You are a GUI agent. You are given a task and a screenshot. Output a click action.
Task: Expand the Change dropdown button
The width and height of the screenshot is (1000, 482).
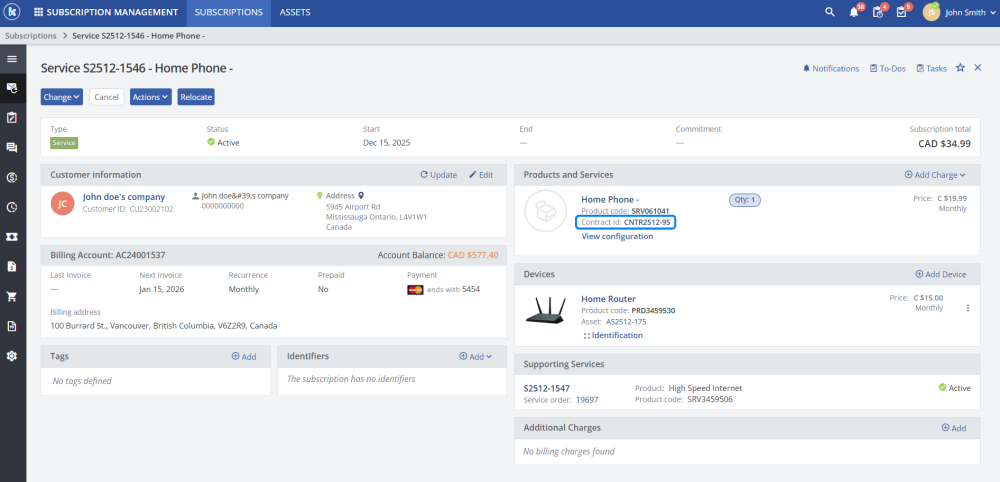tap(61, 97)
